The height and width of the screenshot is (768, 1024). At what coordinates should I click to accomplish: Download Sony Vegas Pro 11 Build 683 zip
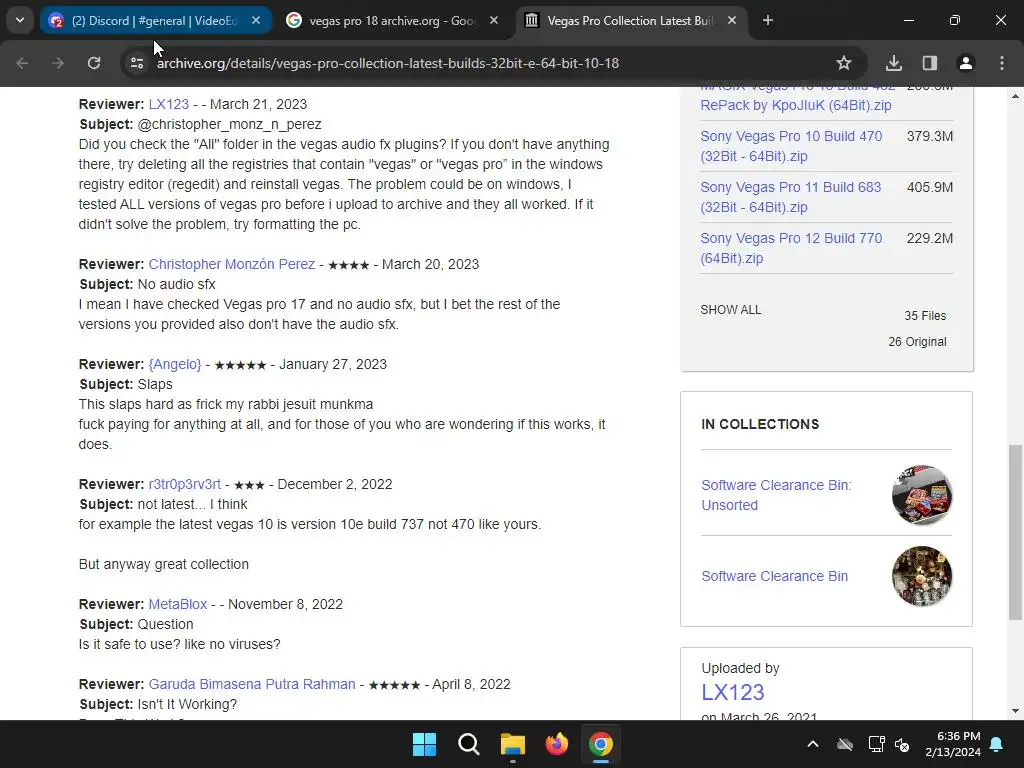[x=790, y=197]
